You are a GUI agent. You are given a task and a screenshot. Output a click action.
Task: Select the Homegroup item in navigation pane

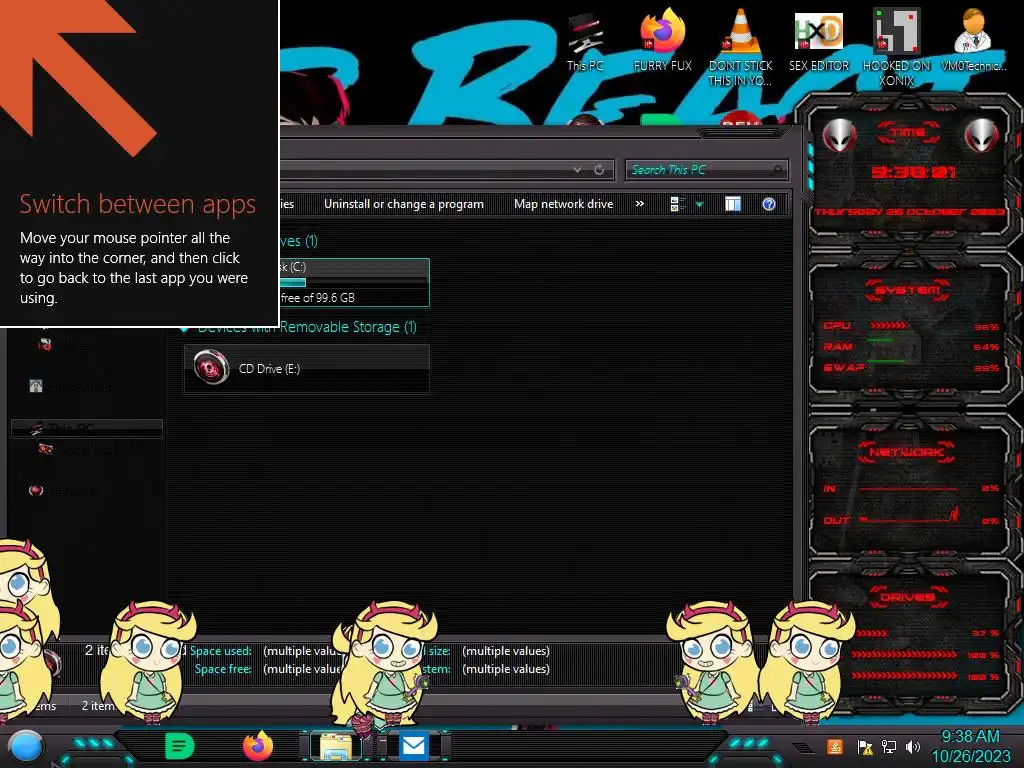(72, 387)
